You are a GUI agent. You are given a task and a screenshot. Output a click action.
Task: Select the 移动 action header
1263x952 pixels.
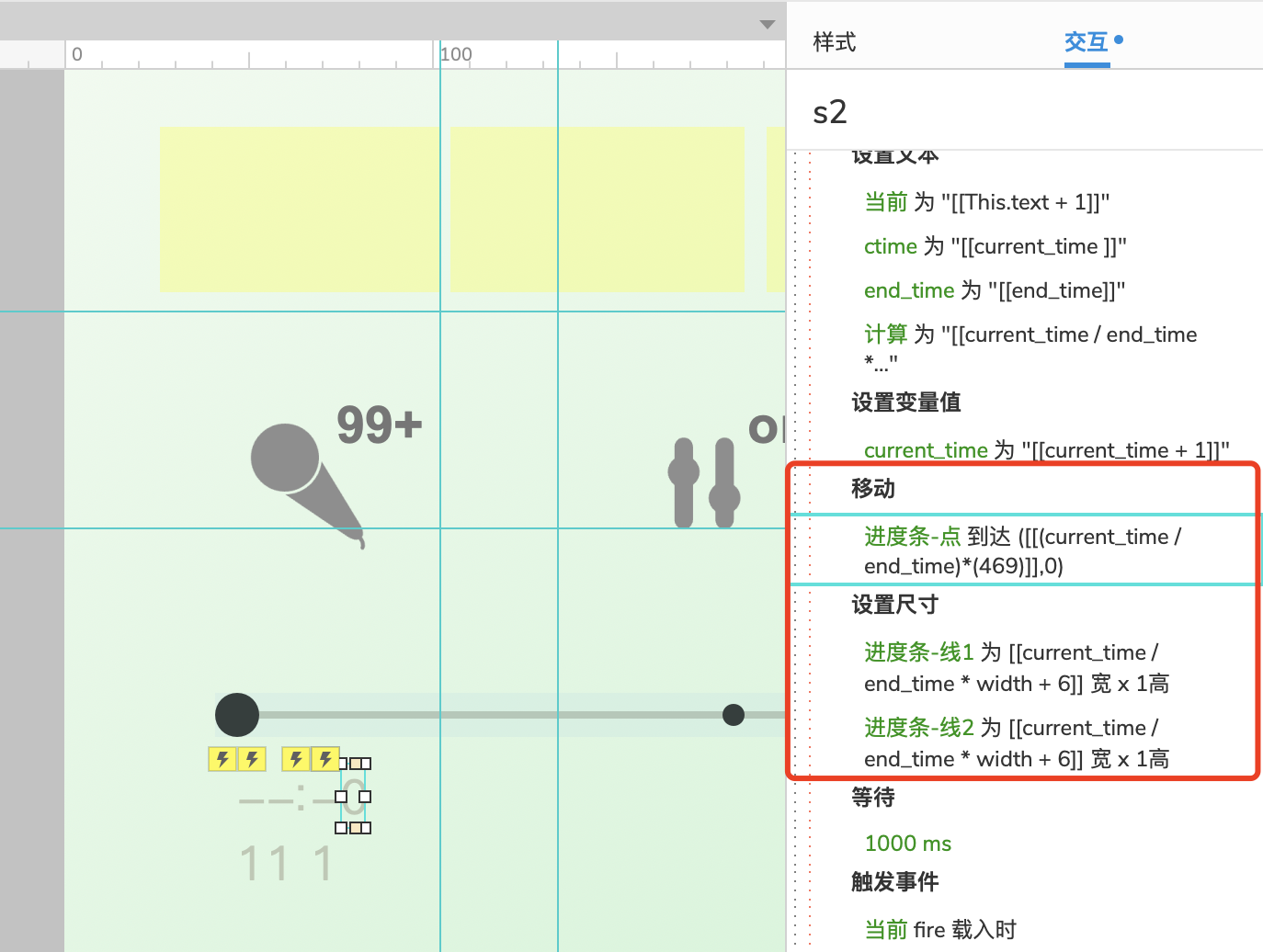click(x=873, y=489)
